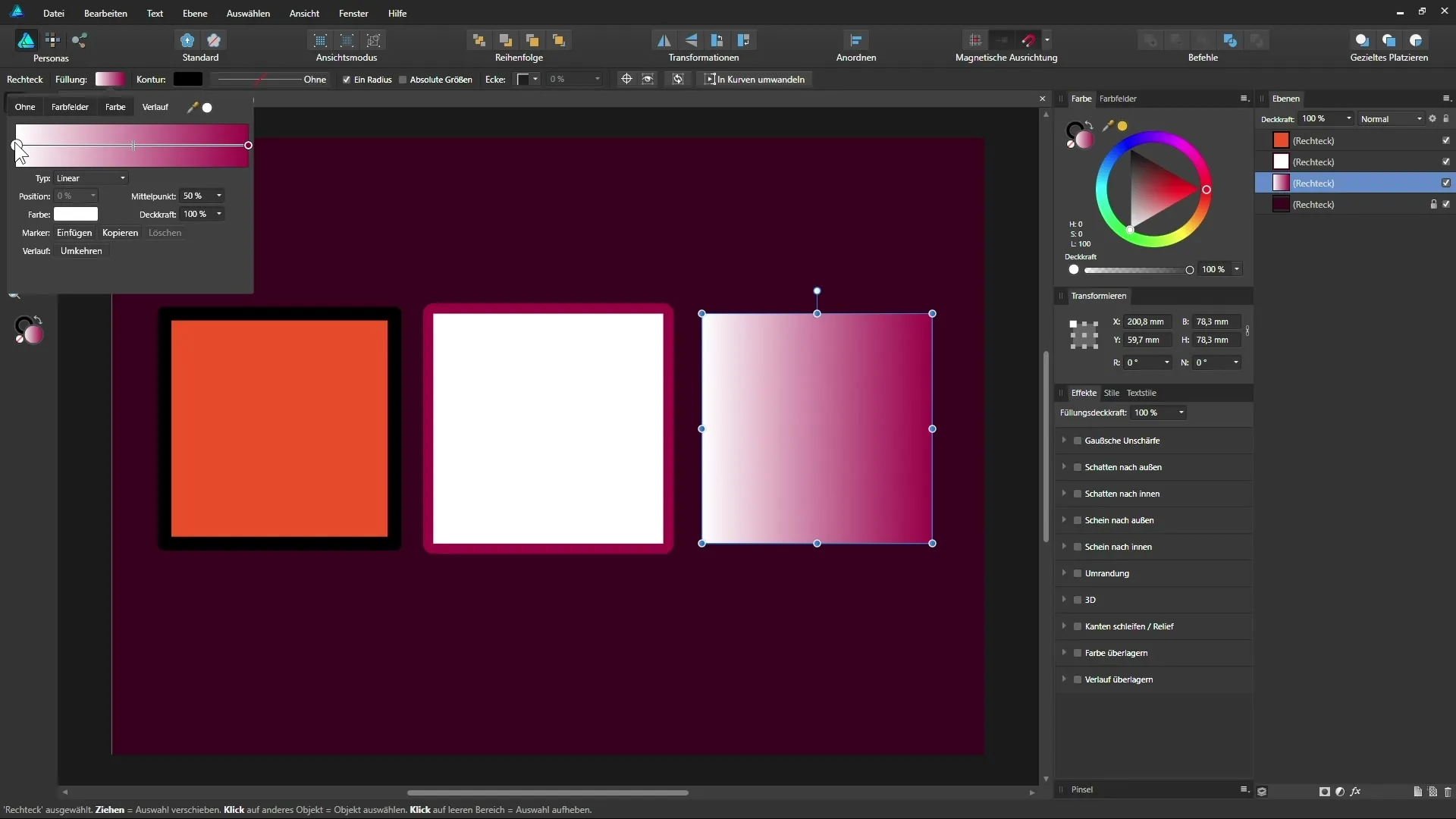
Task: Open Fenster menu
Action: click(x=353, y=13)
